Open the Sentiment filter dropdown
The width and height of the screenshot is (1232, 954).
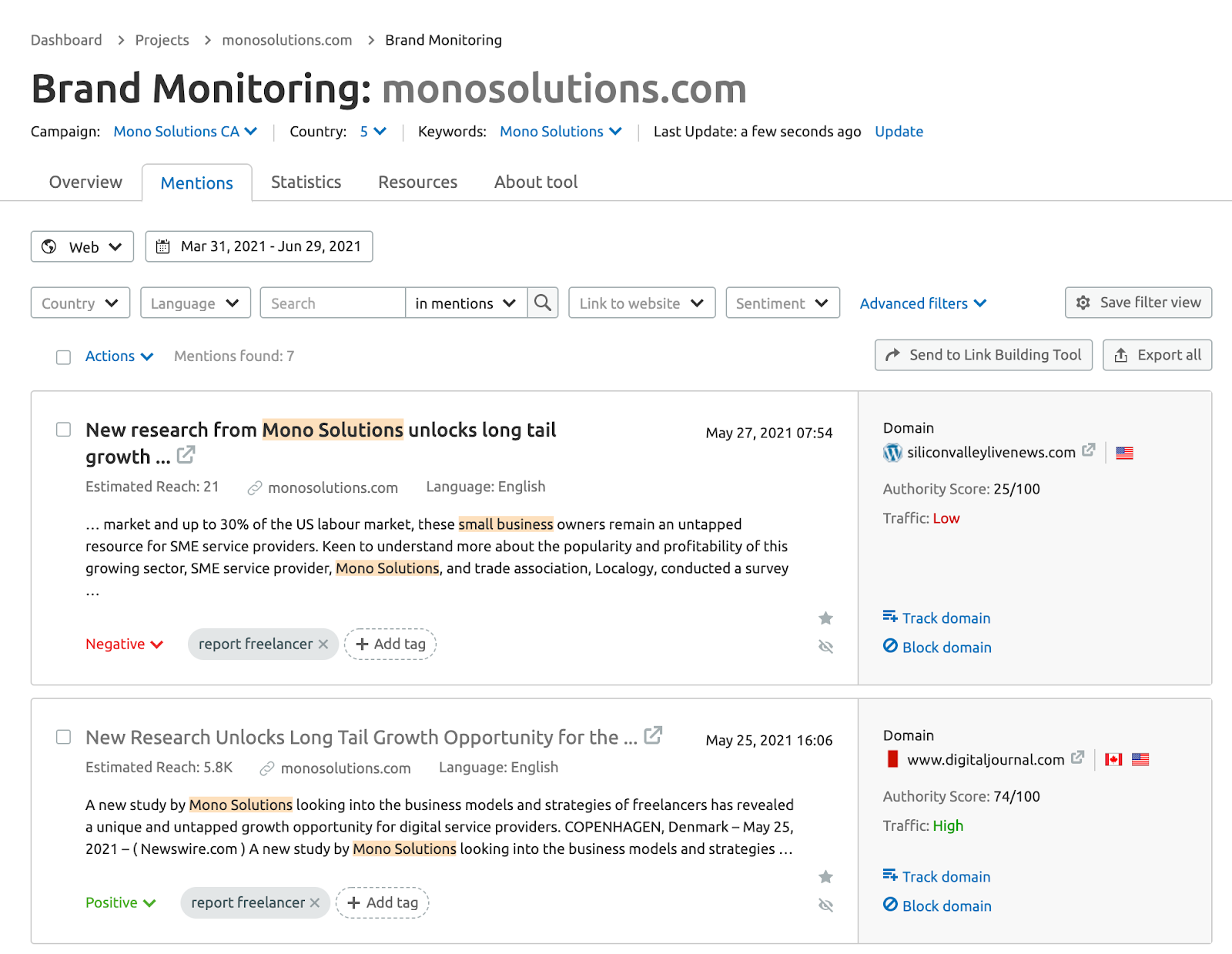point(782,303)
